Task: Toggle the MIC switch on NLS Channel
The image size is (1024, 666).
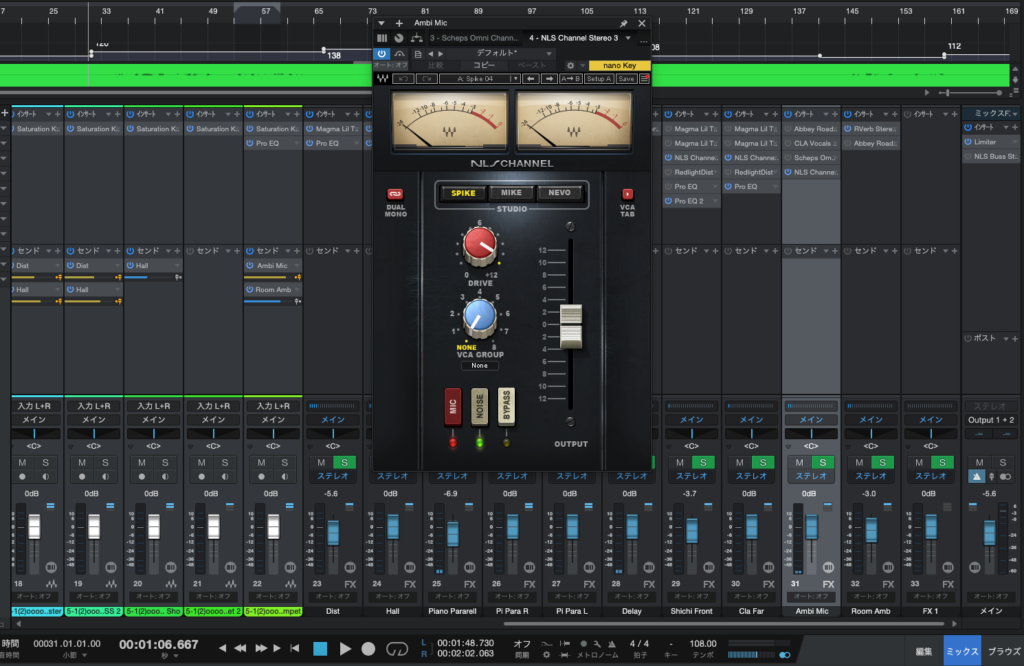Action: tap(453, 407)
